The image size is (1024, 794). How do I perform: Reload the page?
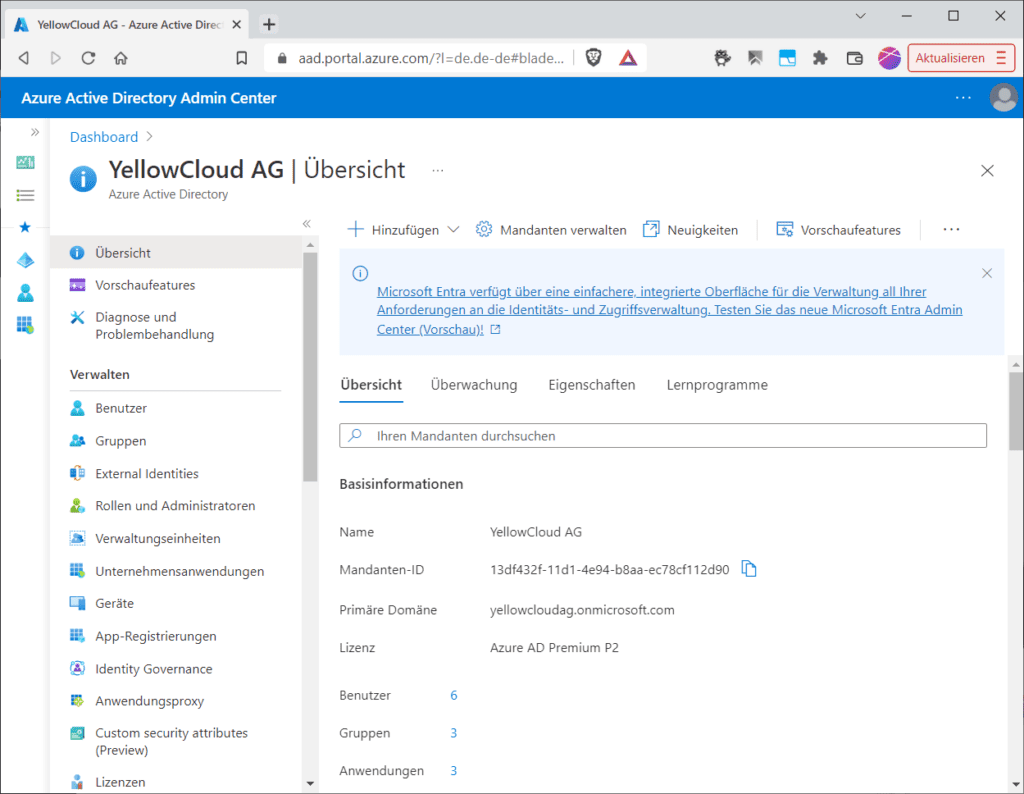tap(88, 58)
